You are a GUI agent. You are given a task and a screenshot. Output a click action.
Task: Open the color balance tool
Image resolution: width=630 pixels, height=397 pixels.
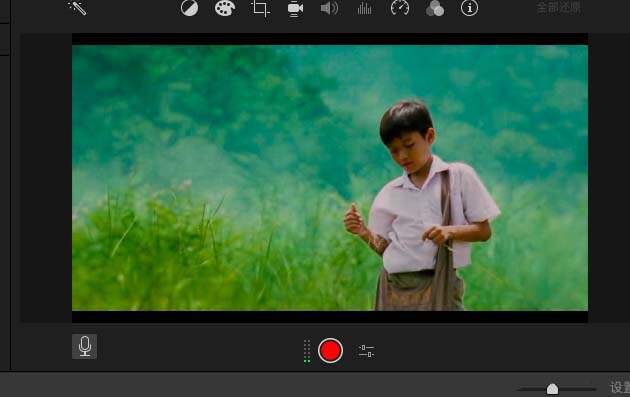point(189,8)
